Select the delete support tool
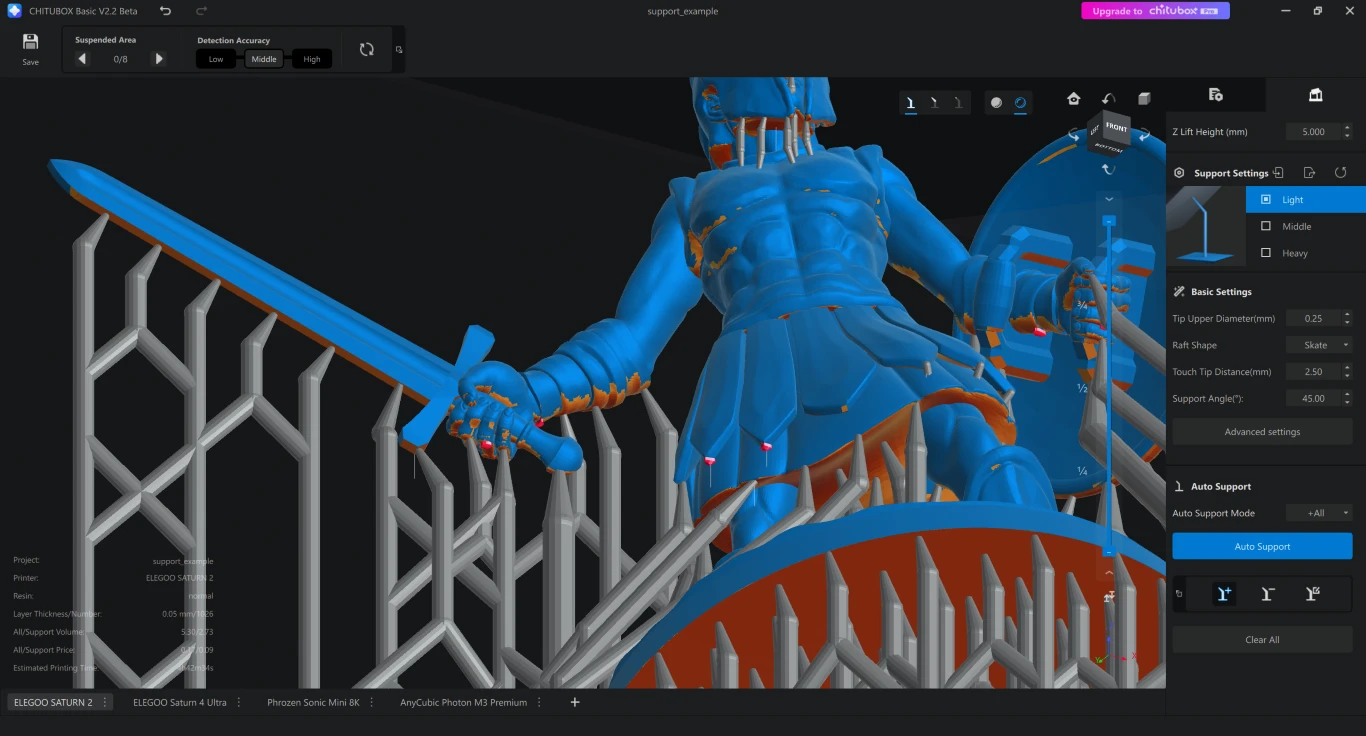The image size is (1366, 736). (1268, 594)
